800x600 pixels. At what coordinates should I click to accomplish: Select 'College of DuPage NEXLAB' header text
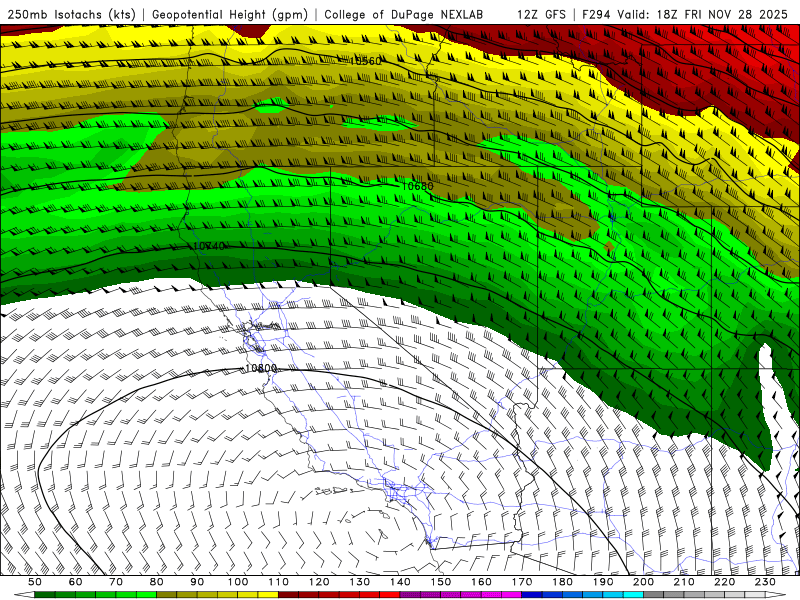point(403,14)
